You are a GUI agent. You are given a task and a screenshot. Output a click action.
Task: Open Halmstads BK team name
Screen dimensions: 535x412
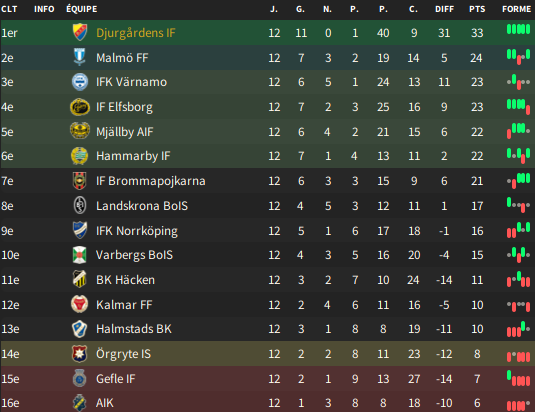point(134,329)
